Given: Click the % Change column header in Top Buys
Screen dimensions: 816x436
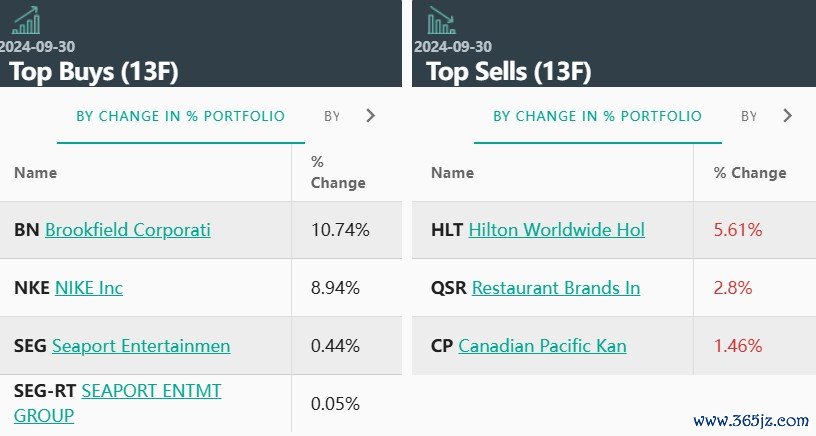Looking at the screenshot, I should click(x=338, y=173).
